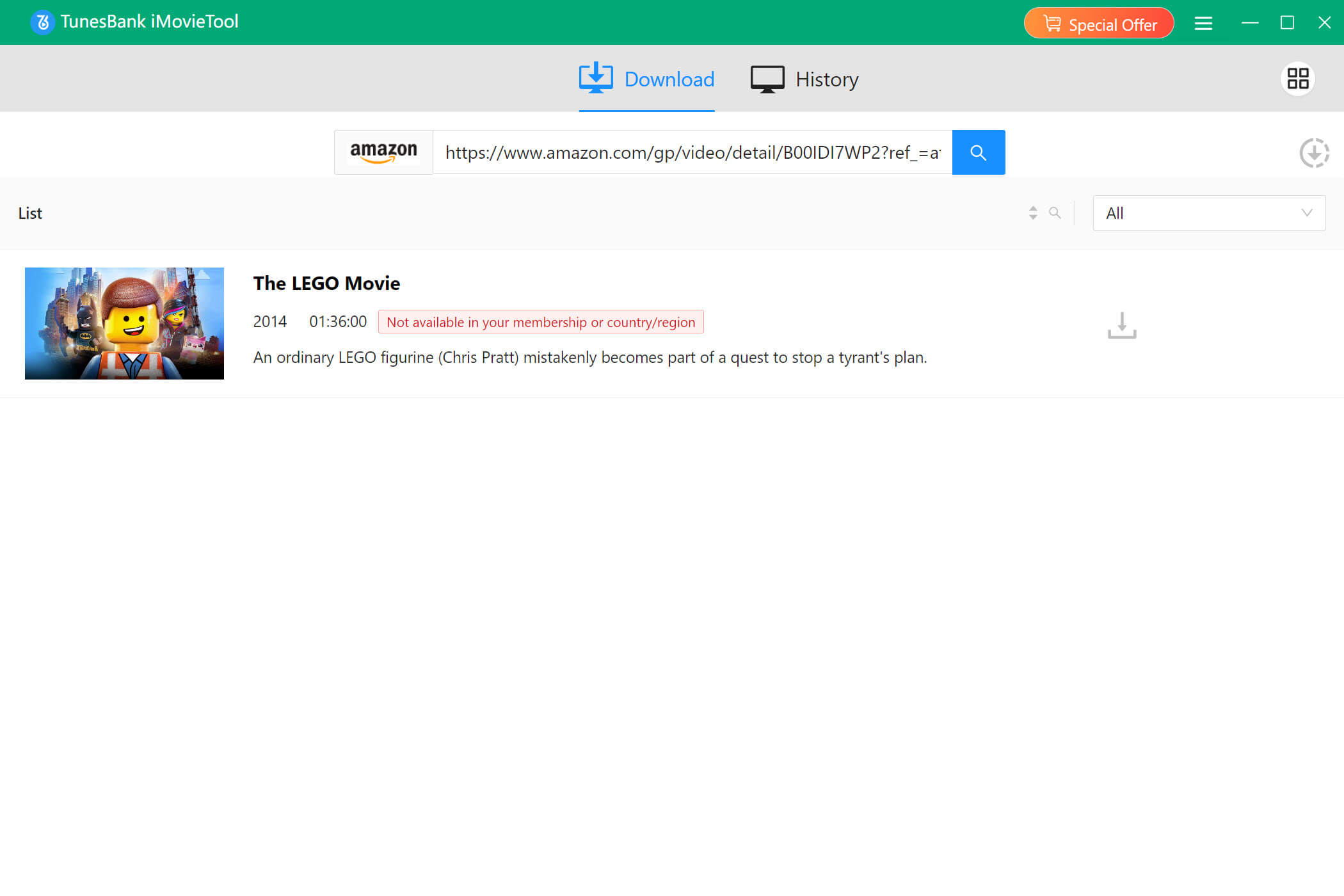
Task: Click the Not available in your membership notice
Action: (541, 322)
